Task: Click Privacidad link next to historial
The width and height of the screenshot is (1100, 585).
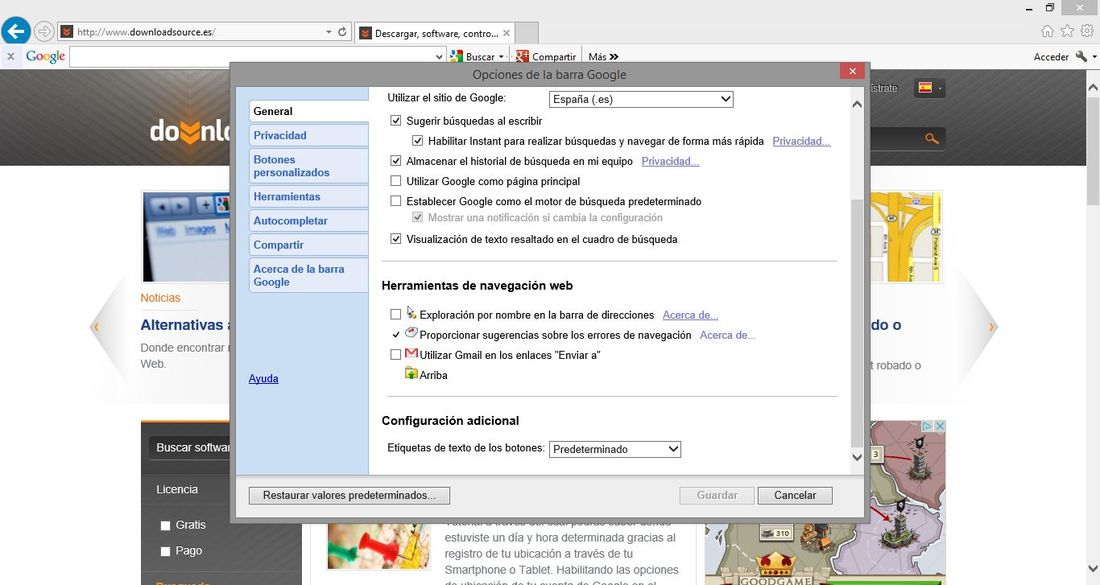Action: 670,161
